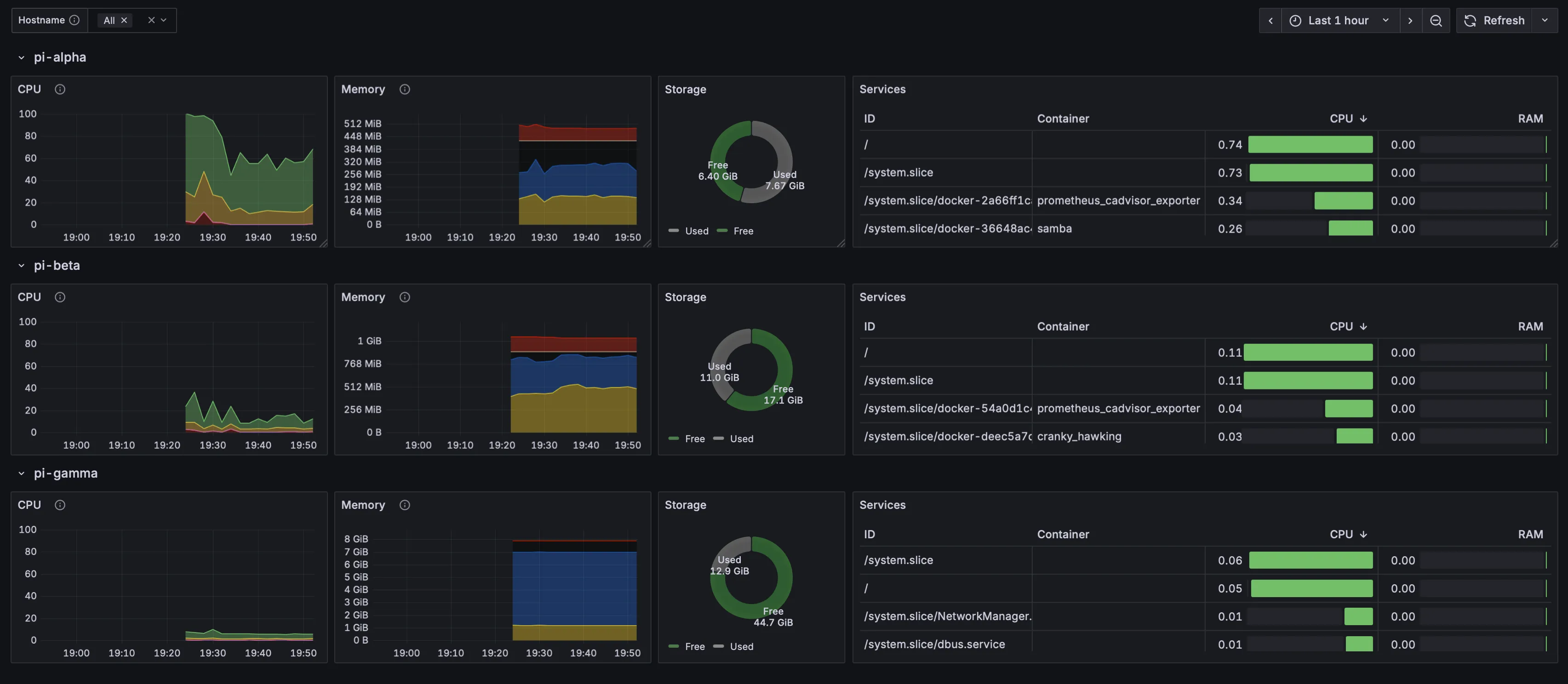Open the auto-refresh interval dropdown
The image size is (1568, 684).
click(1545, 20)
